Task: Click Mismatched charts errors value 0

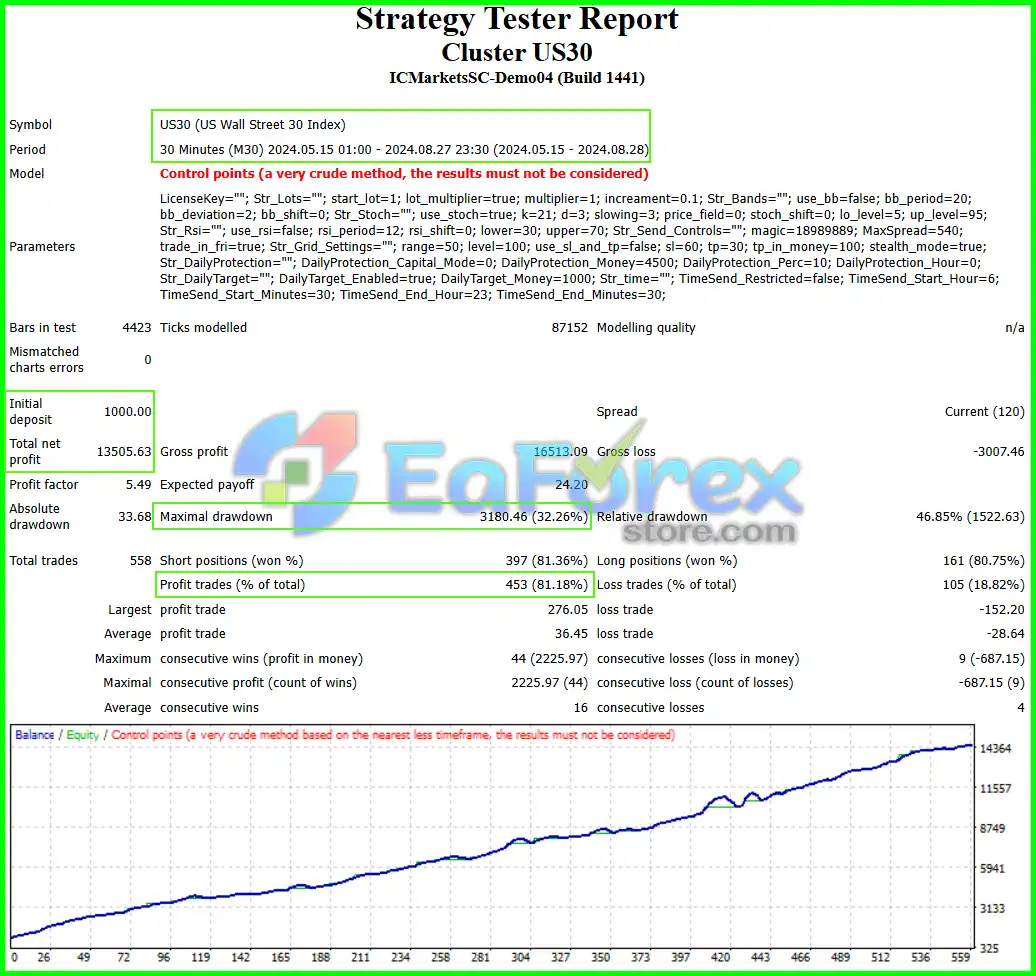Action: click(147, 359)
